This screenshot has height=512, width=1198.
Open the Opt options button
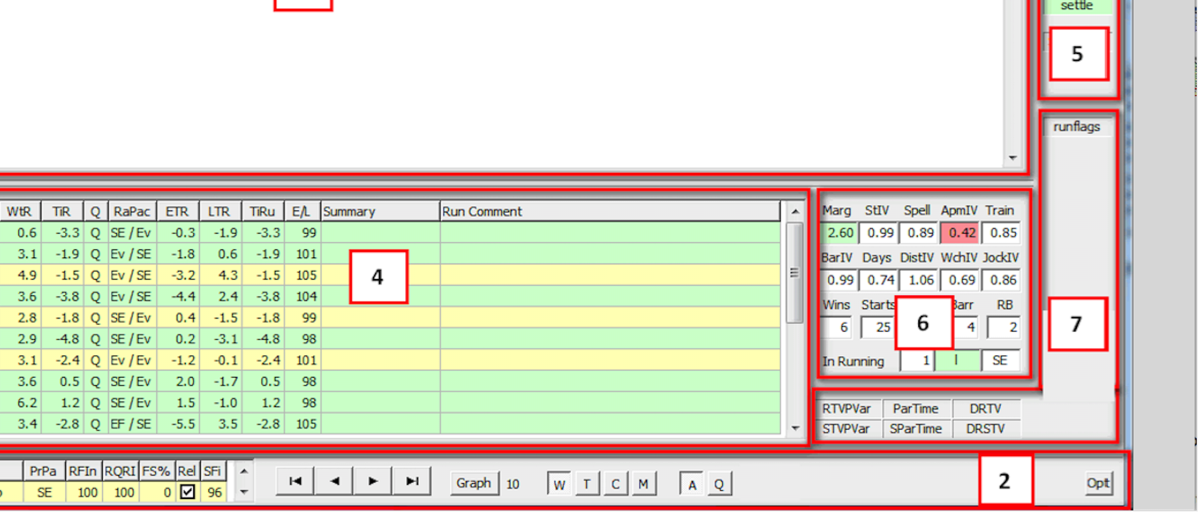tap(1098, 484)
